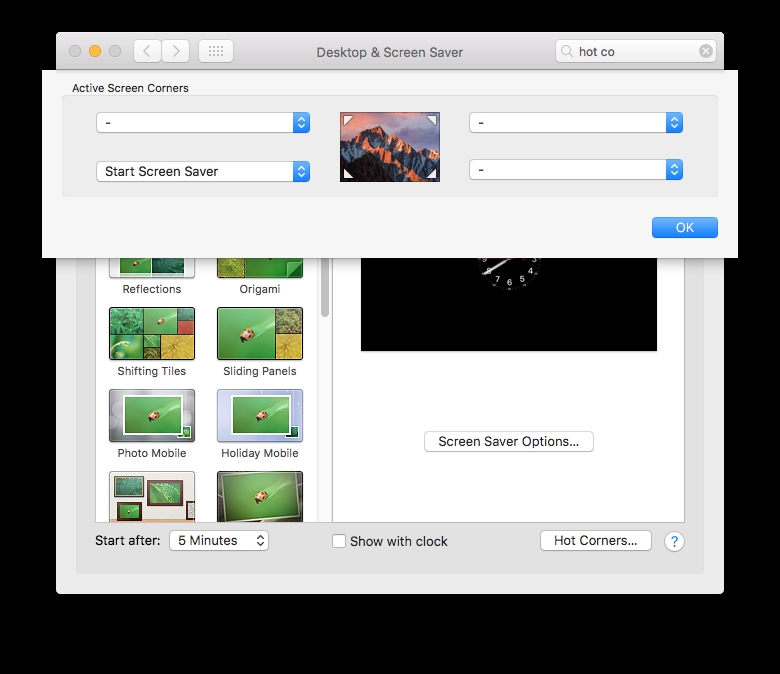The image size is (780, 674).
Task: Open the Start after 5 Minutes popup
Action: [x=219, y=541]
